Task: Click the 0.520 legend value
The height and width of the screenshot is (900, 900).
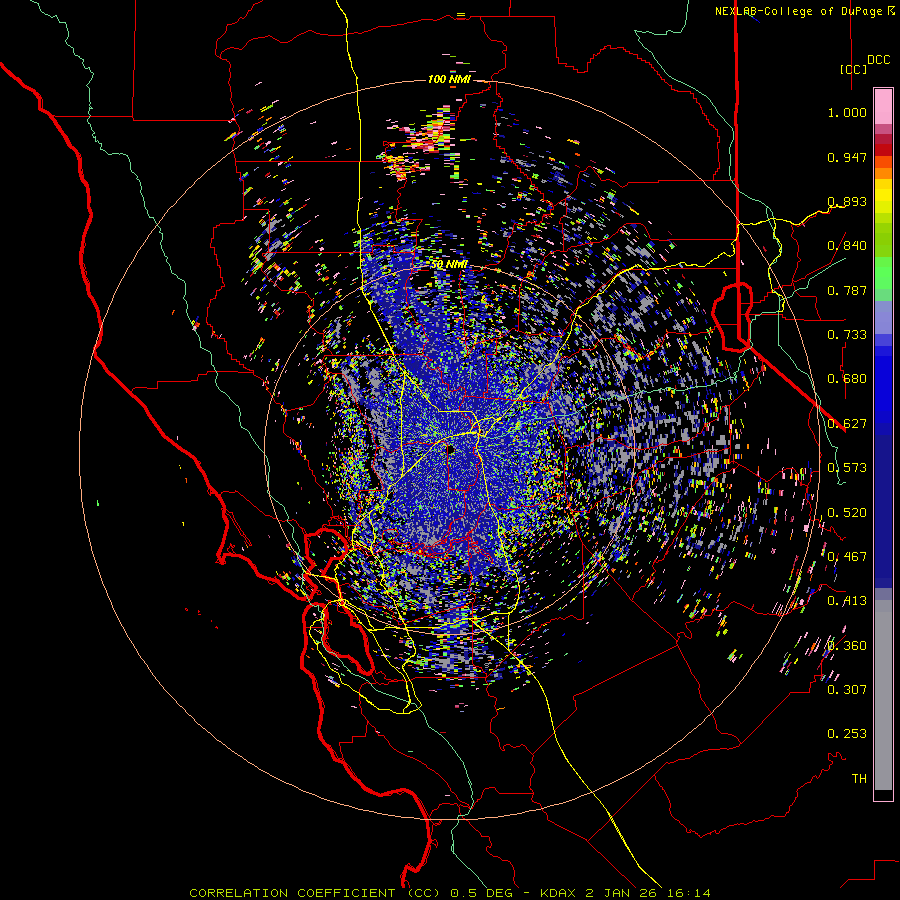Action: click(x=847, y=513)
